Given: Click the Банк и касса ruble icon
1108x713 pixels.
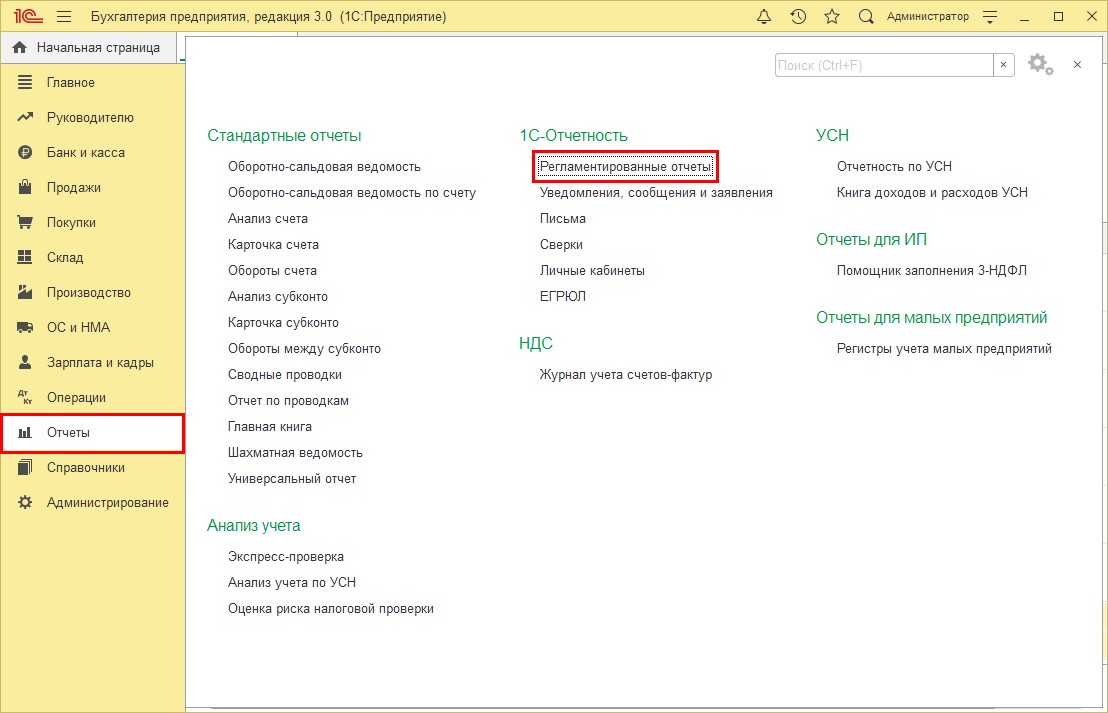Looking at the screenshot, I should 25,152.
